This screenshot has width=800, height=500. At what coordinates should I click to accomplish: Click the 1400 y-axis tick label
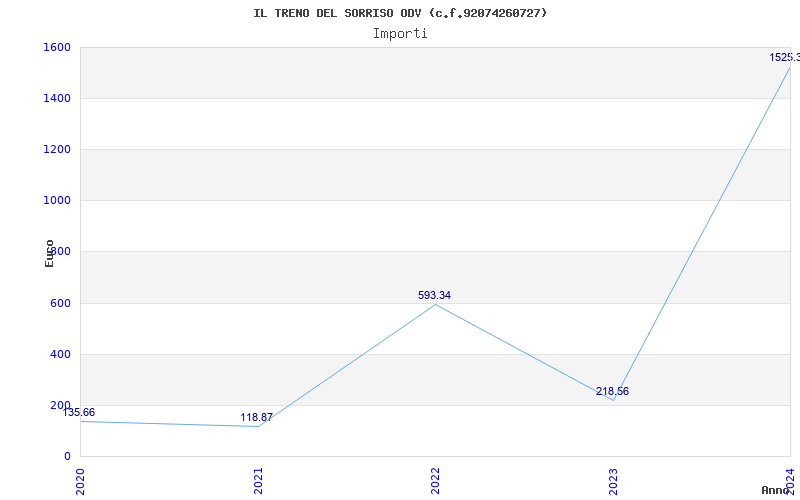point(57,98)
